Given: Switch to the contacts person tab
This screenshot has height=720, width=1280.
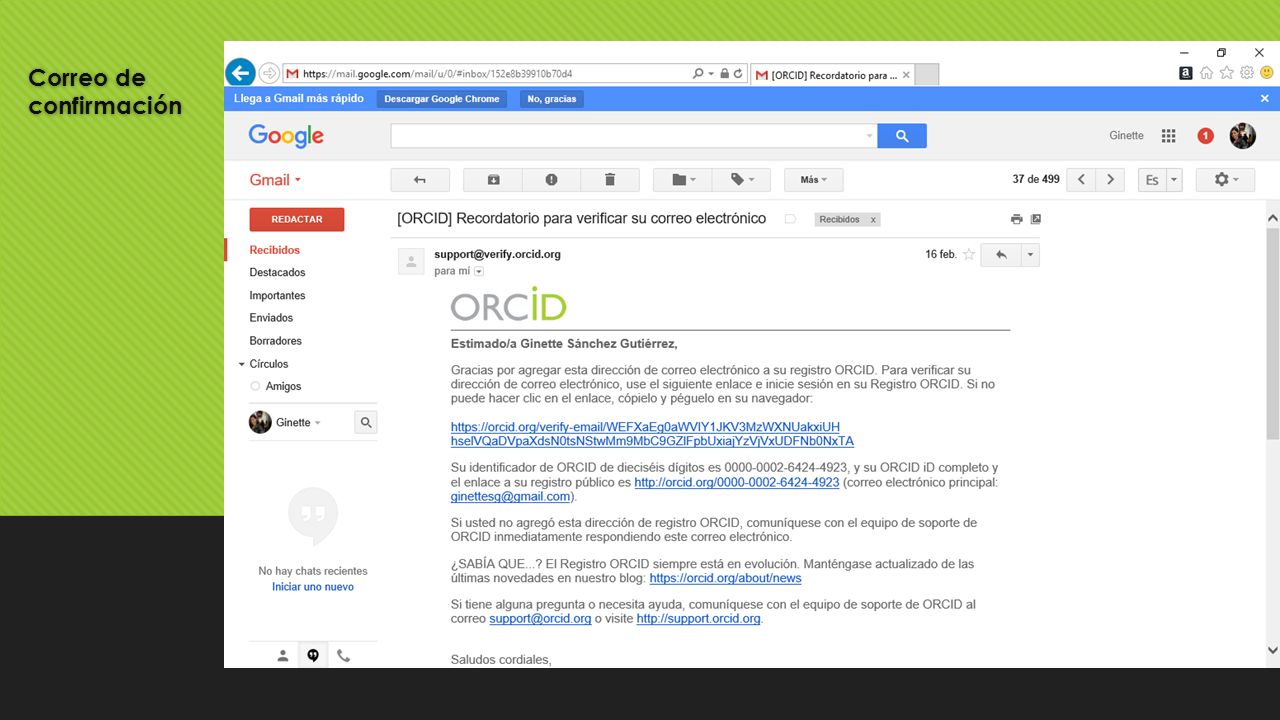Looking at the screenshot, I should tap(283, 656).
